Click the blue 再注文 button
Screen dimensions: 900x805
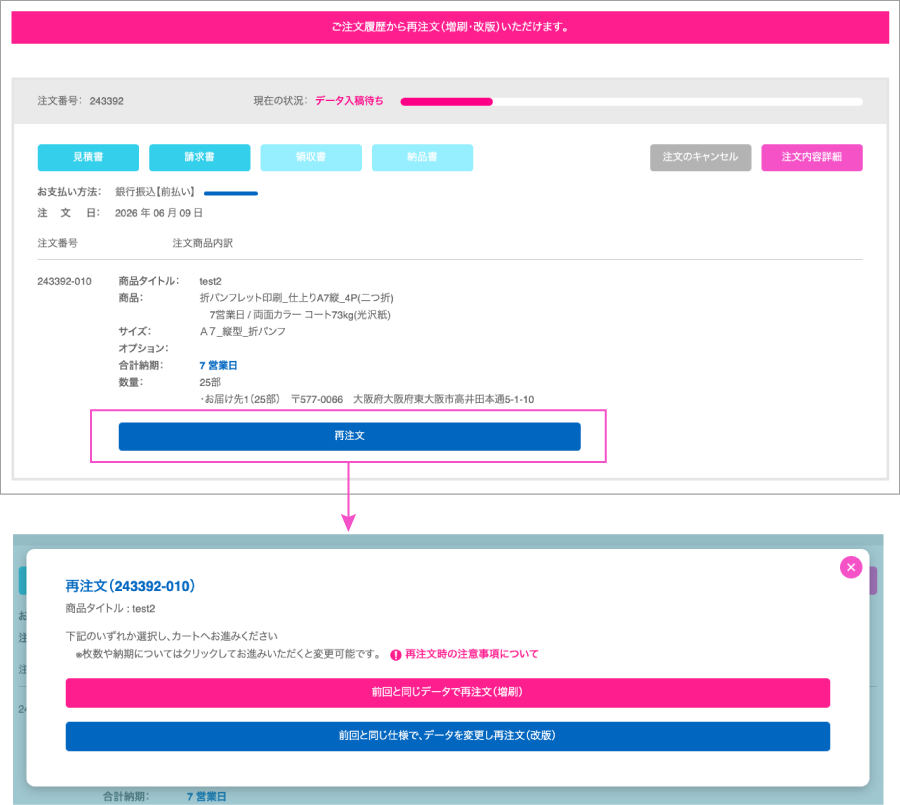(350, 436)
